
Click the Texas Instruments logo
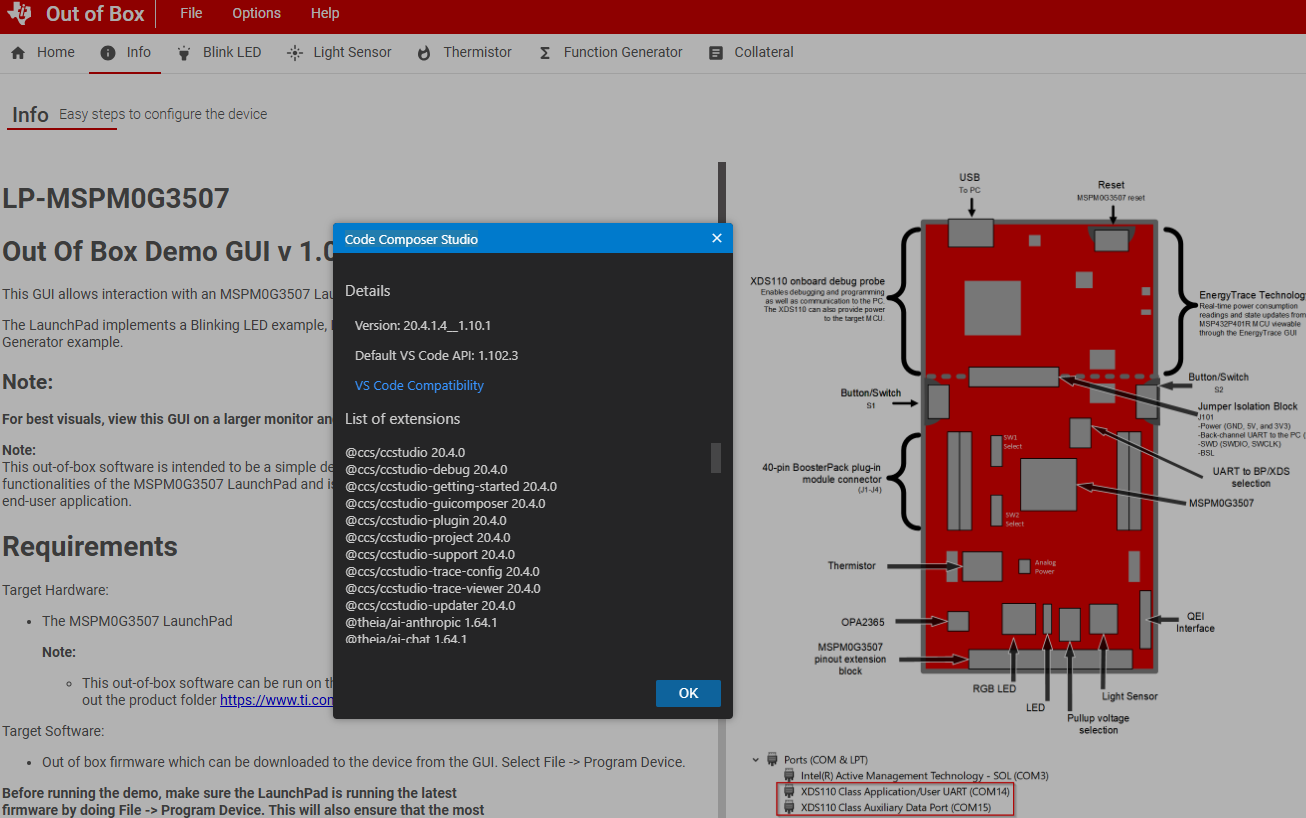click(x=18, y=14)
